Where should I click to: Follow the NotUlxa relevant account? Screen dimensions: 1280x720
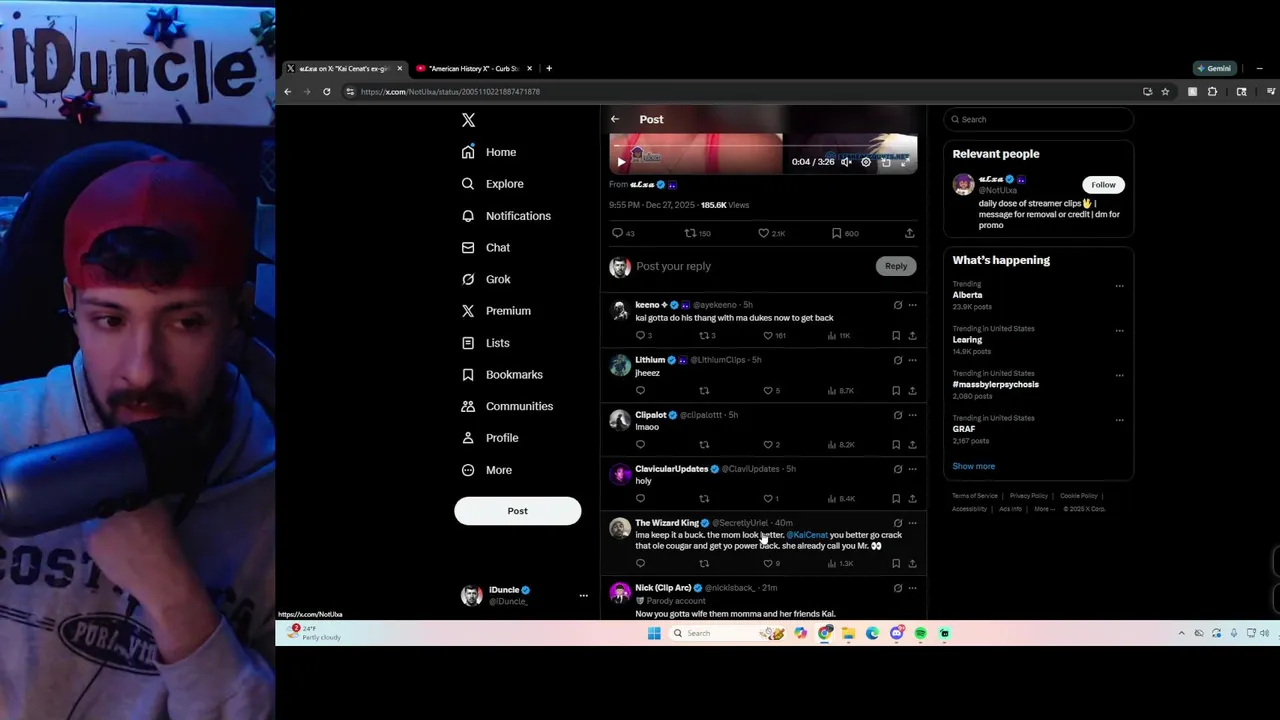[1103, 185]
